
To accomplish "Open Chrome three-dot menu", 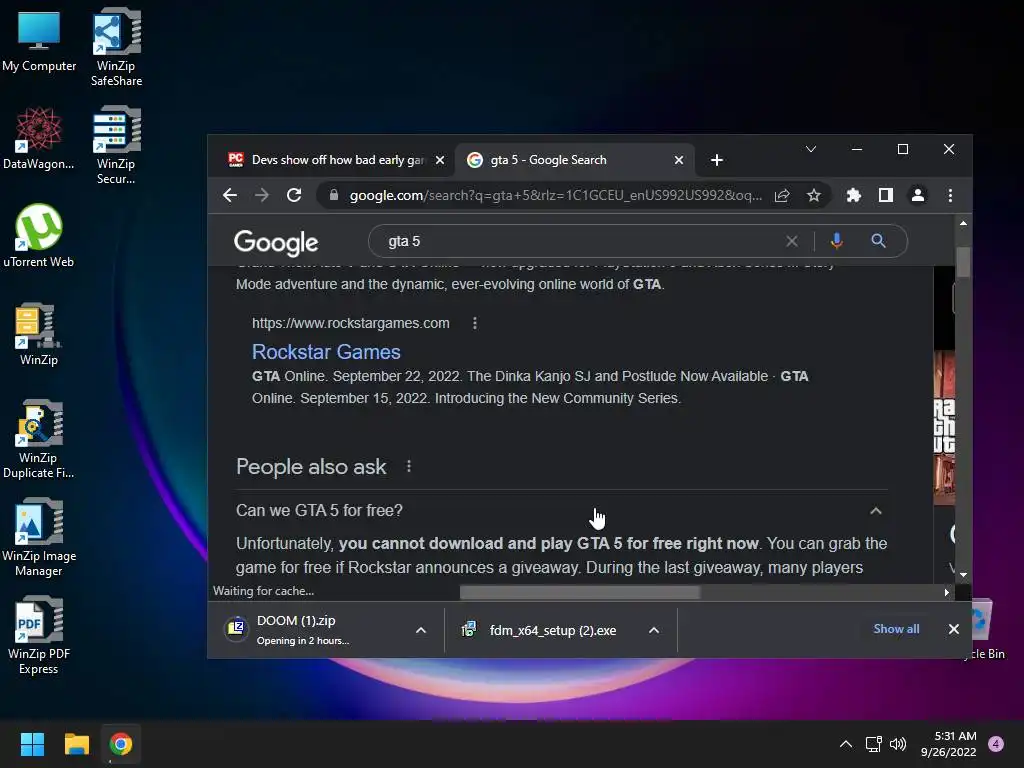I will tap(950, 195).
